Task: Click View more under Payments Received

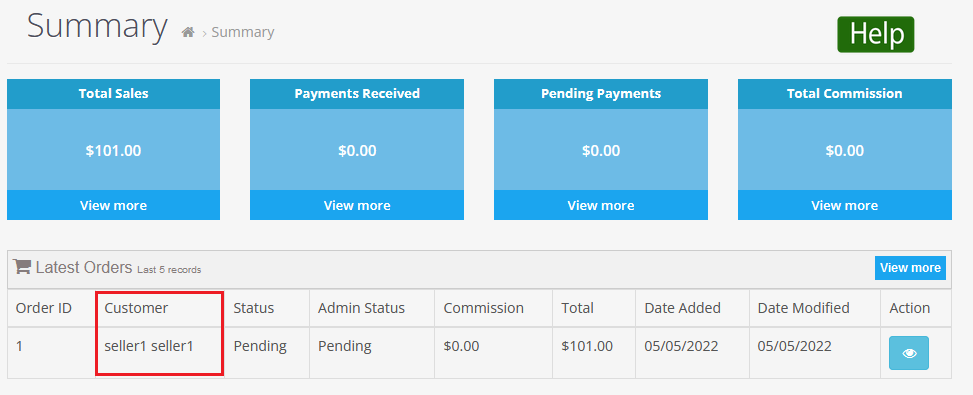Action: [357, 205]
